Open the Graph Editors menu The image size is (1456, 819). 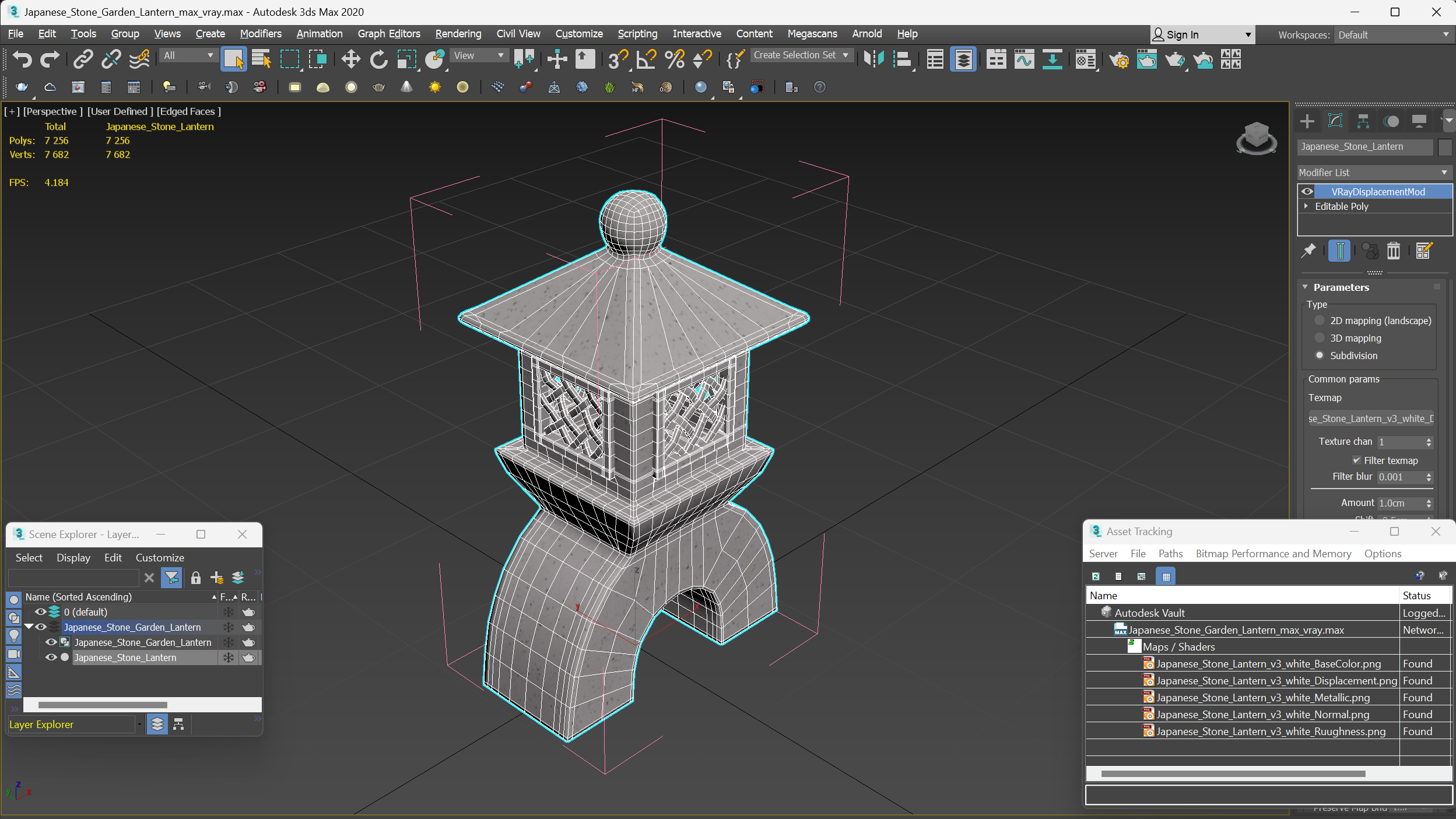click(389, 34)
